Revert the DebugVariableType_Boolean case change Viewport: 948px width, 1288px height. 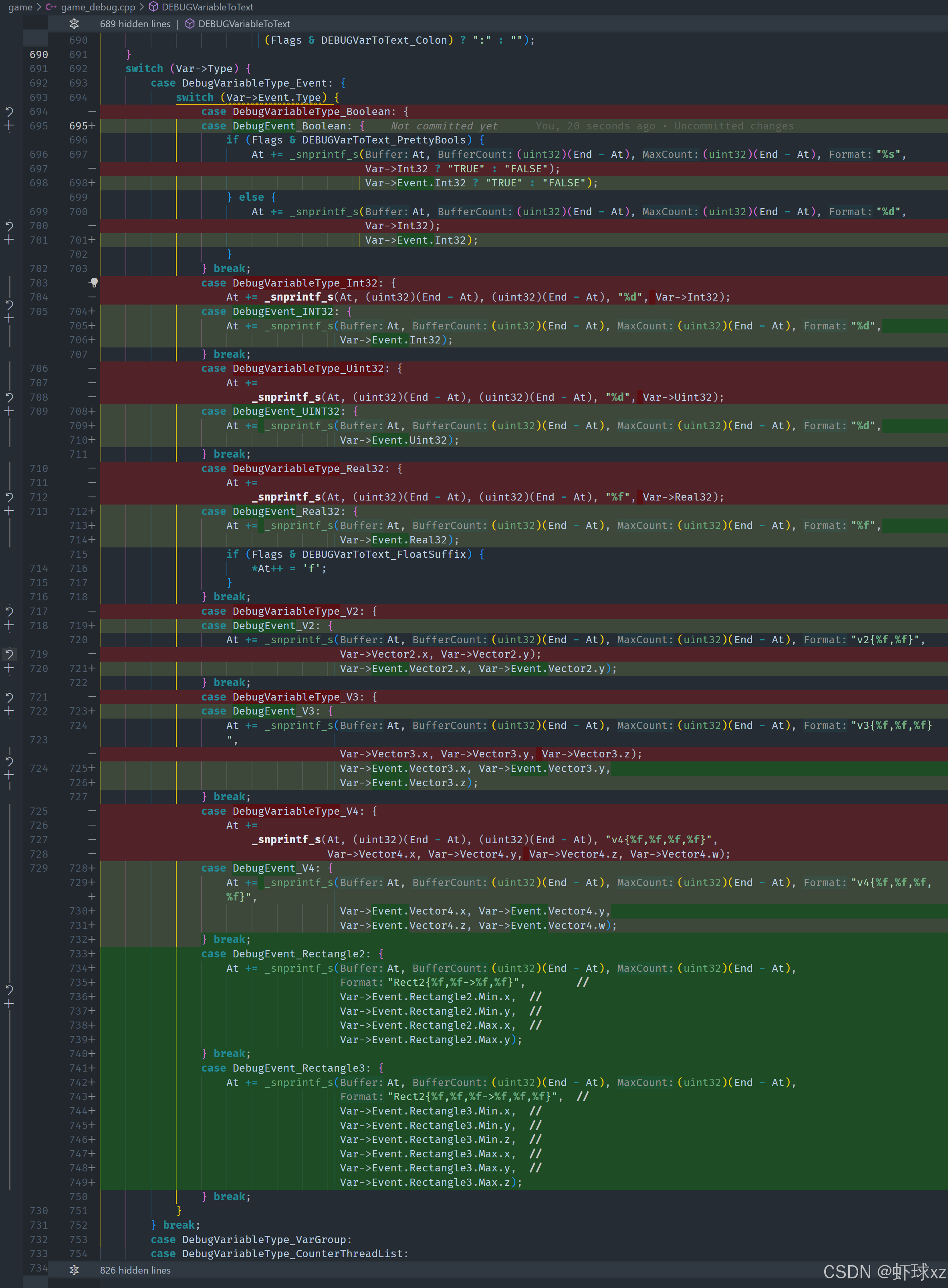point(9,111)
